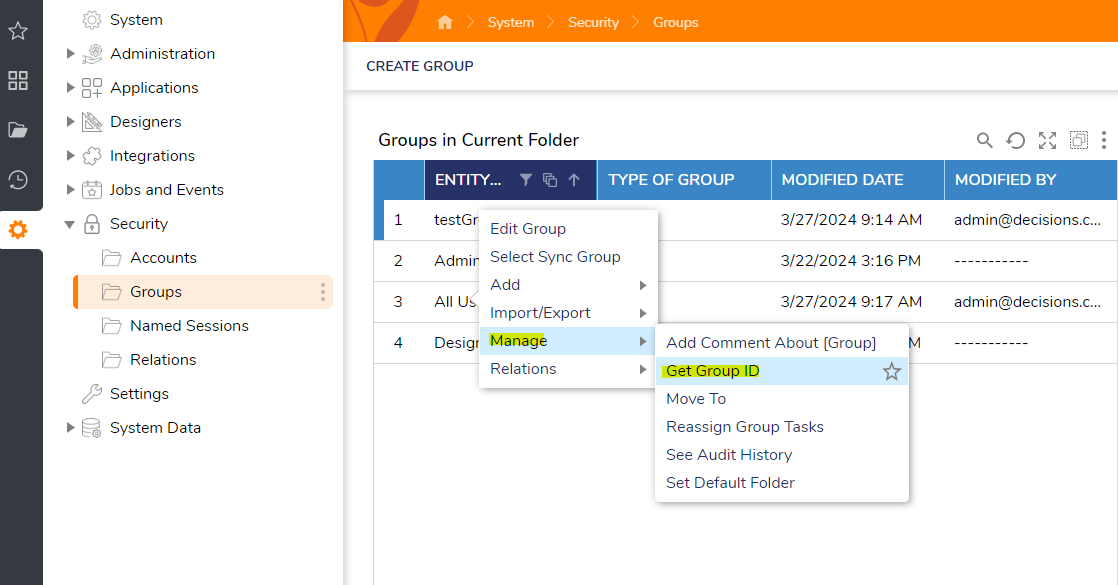Open the Relations context menu entry
1118x585 pixels.
tap(568, 369)
